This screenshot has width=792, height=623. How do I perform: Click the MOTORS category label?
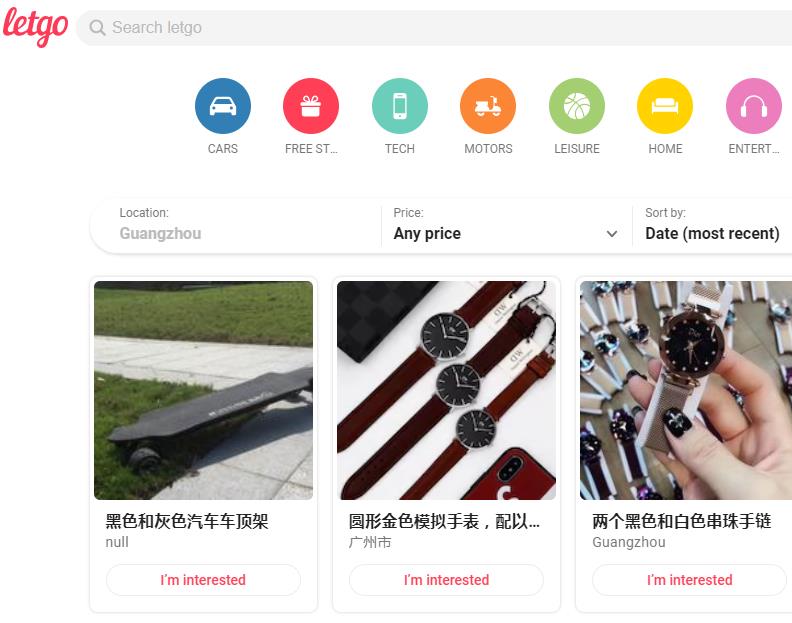(488, 149)
